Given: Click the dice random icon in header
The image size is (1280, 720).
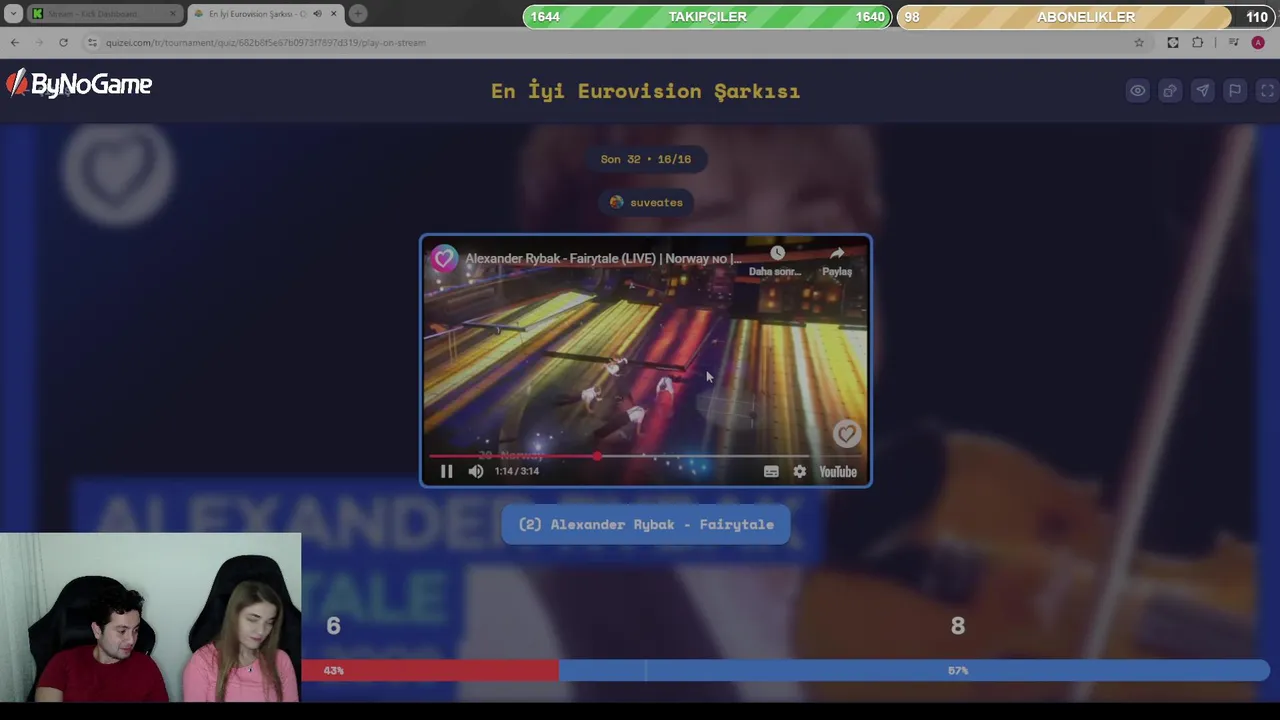Looking at the screenshot, I should [x=1169, y=91].
